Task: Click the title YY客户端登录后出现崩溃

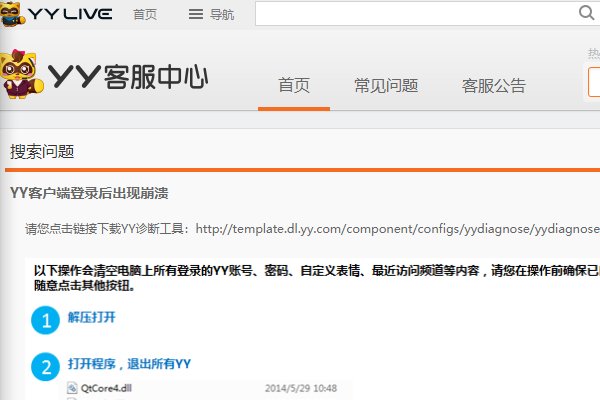Action: pos(89,193)
